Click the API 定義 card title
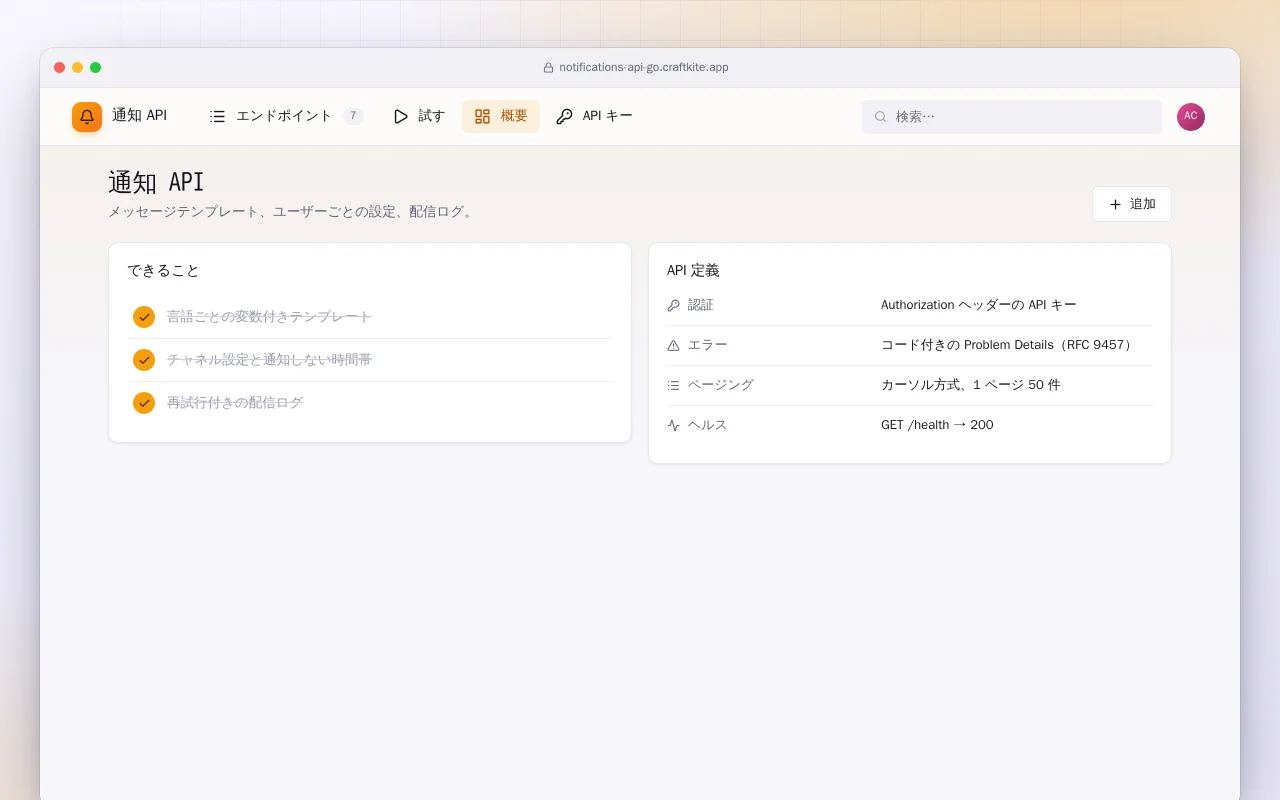 click(x=693, y=271)
